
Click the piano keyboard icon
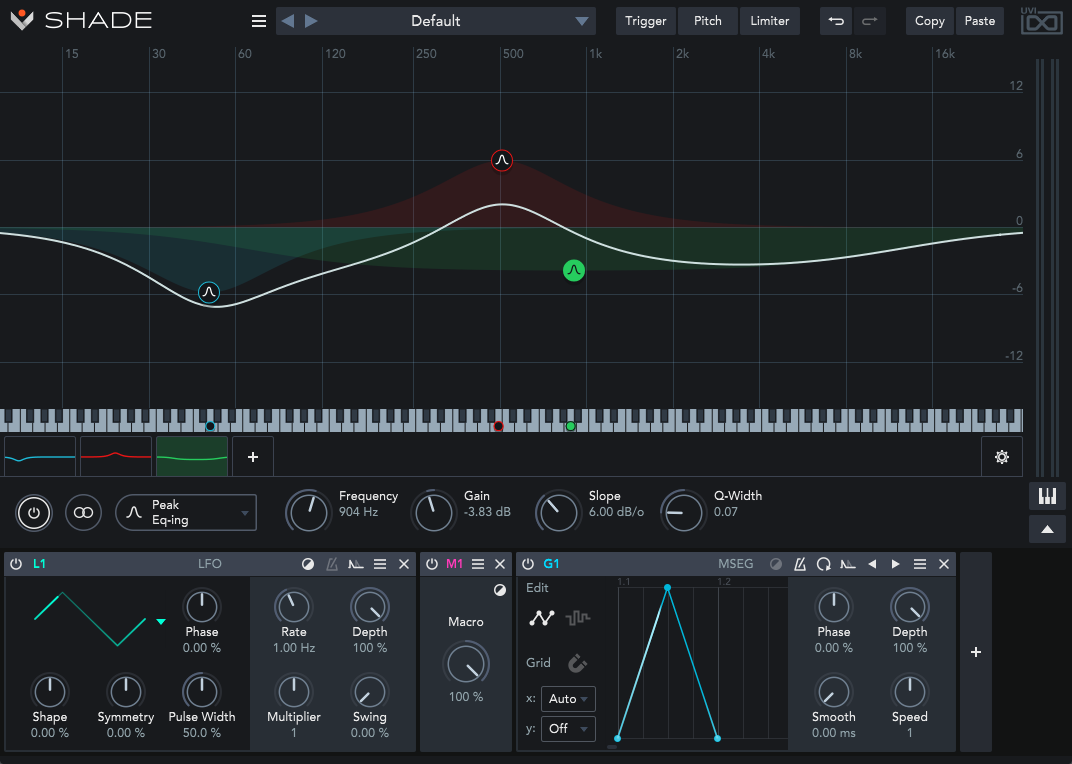click(x=1047, y=496)
